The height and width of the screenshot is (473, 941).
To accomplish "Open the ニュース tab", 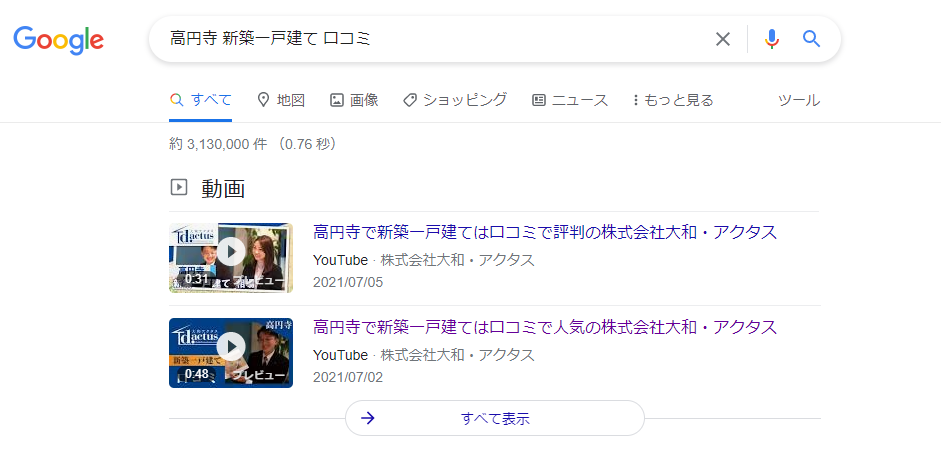I will (x=570, y=100).
